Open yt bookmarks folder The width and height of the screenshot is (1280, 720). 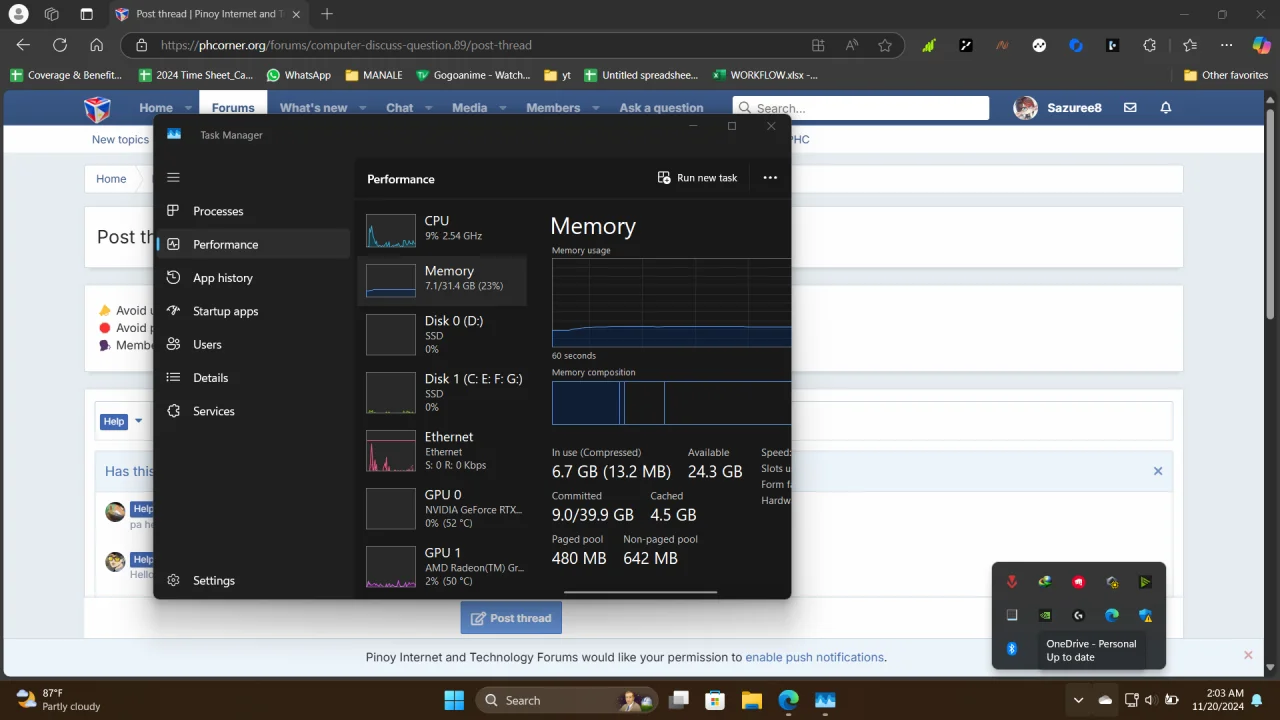pos(558,75)
